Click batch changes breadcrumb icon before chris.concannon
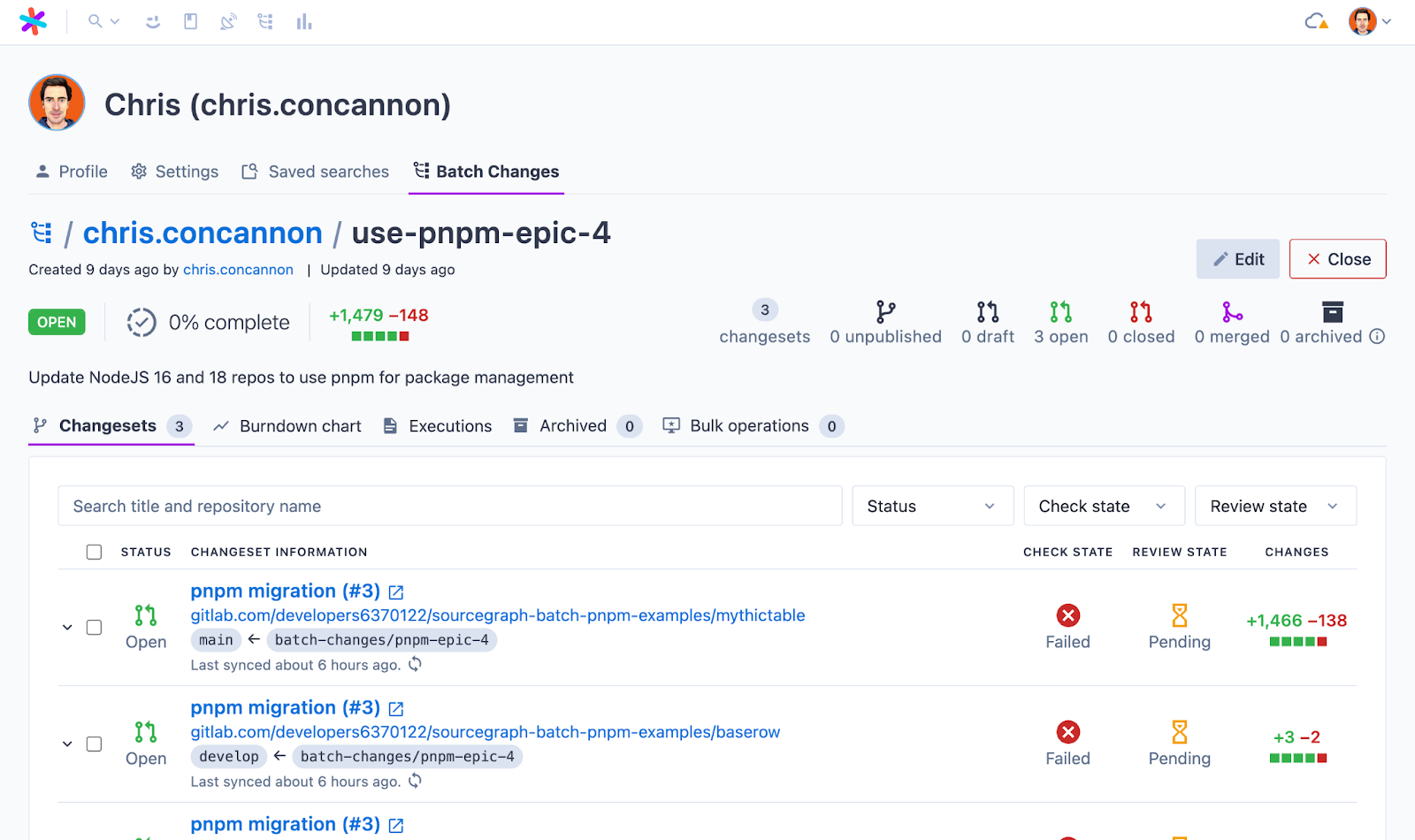1415x840 pixels. pyautogui.click(x=42, y=233)
